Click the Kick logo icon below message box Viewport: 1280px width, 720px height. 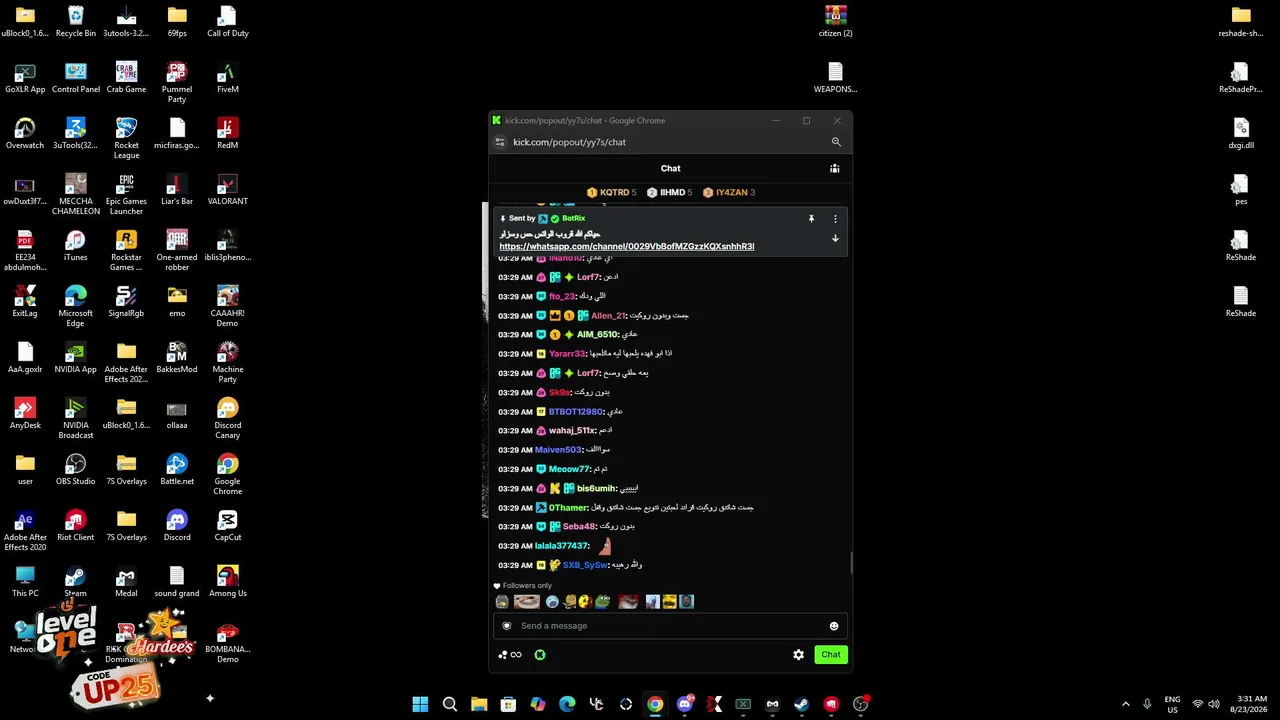click(539, 655)
